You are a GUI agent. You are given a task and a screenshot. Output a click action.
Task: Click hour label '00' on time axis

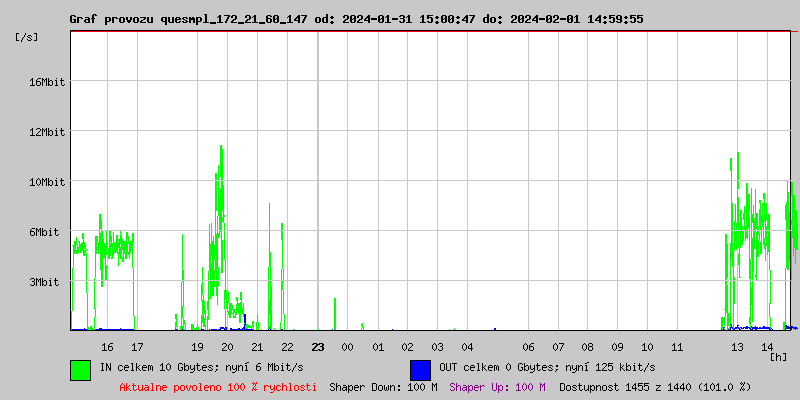[x=347, y=347]
